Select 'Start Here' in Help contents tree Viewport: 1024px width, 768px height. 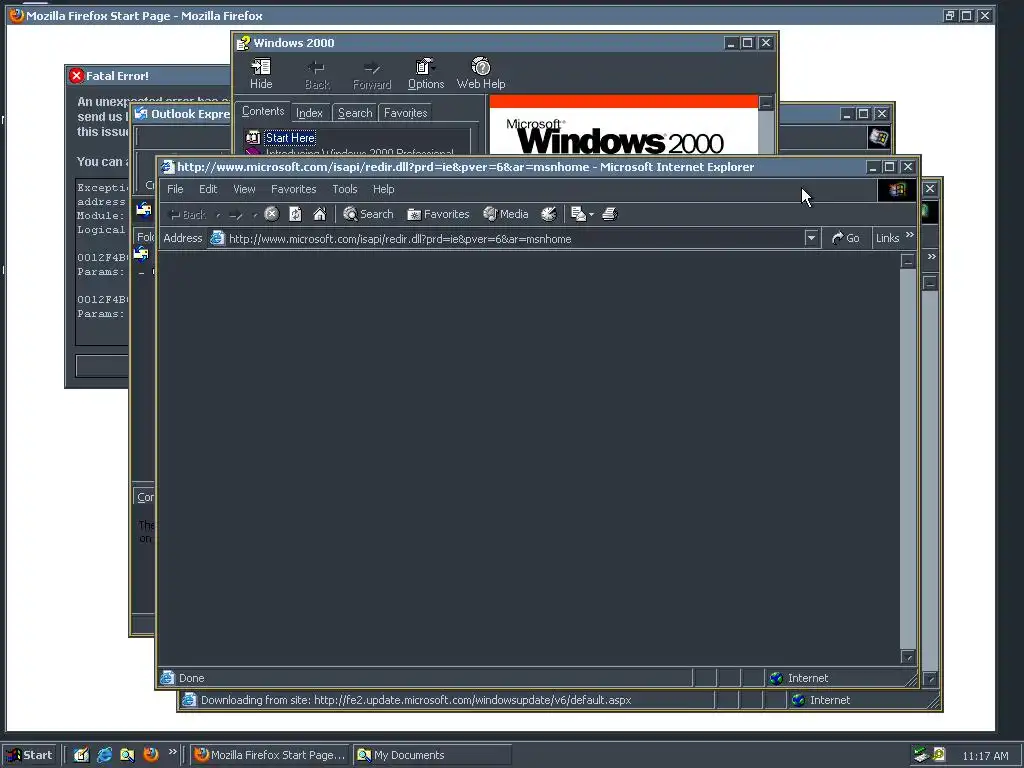click(291, 138)
